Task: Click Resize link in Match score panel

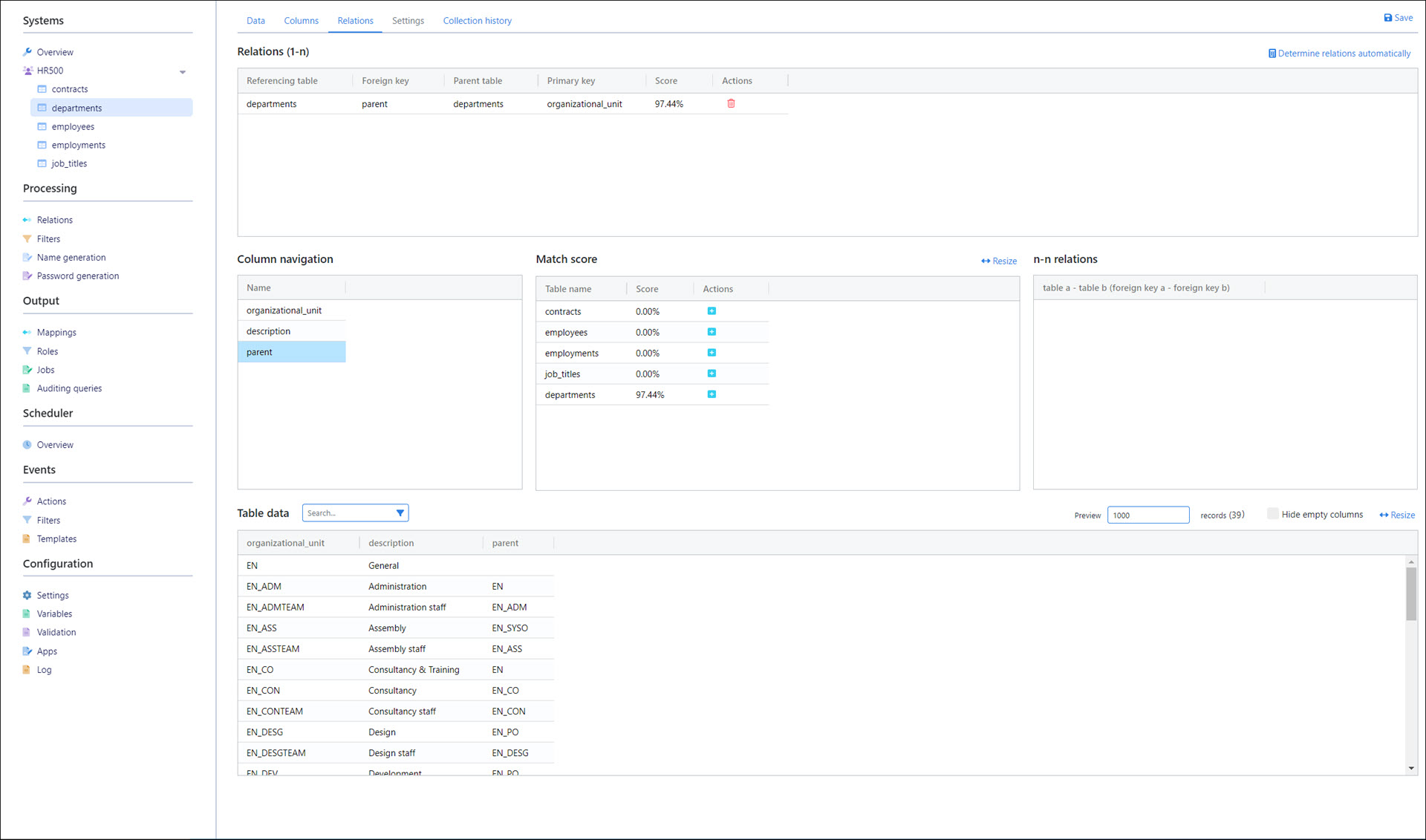Action: point(999,261)
